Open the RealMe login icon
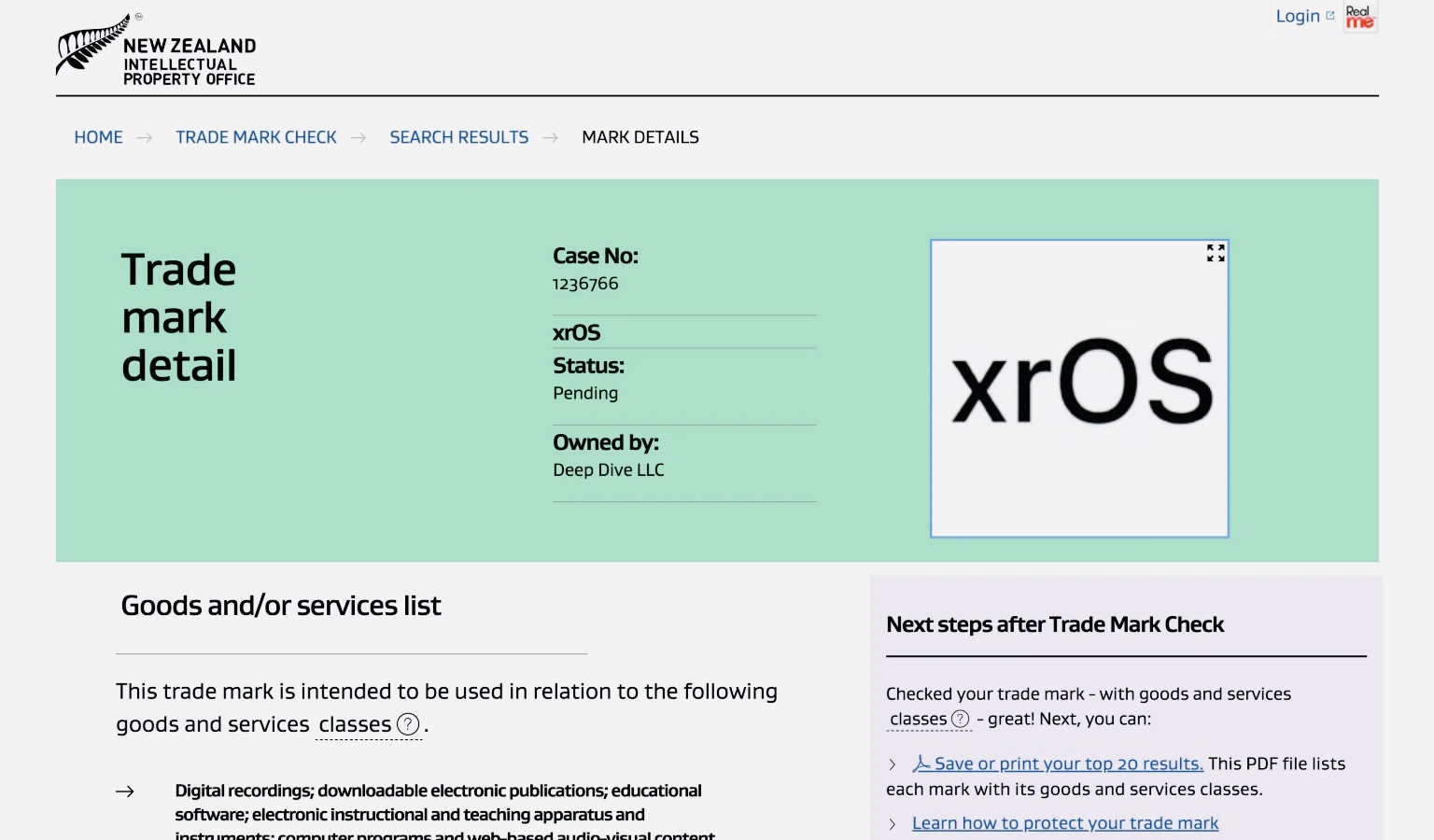 click(x=1360, y=17)
